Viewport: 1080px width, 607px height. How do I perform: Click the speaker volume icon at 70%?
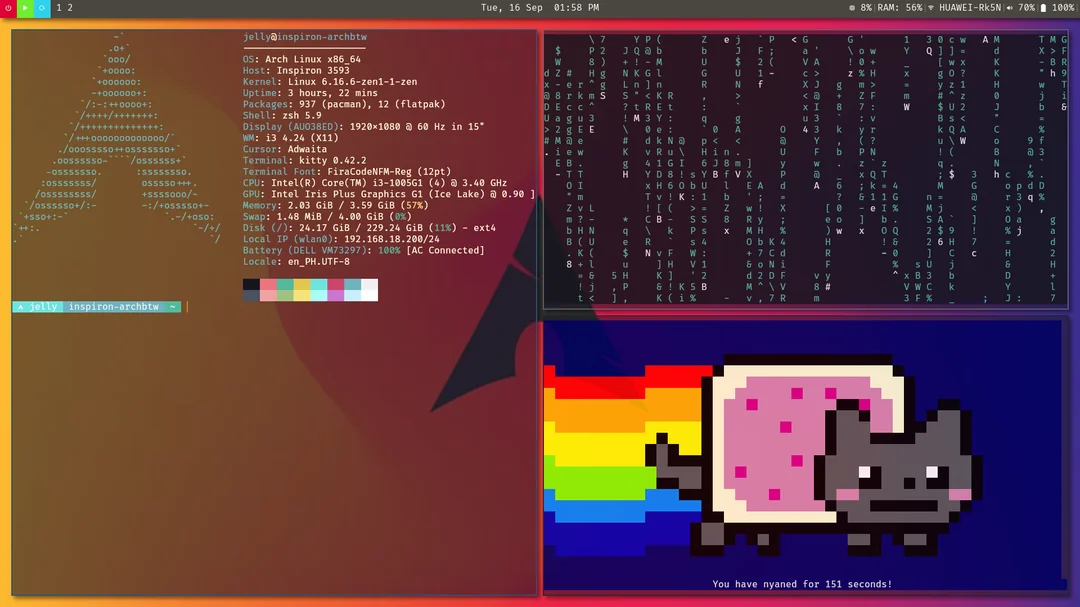point(1010,8)
